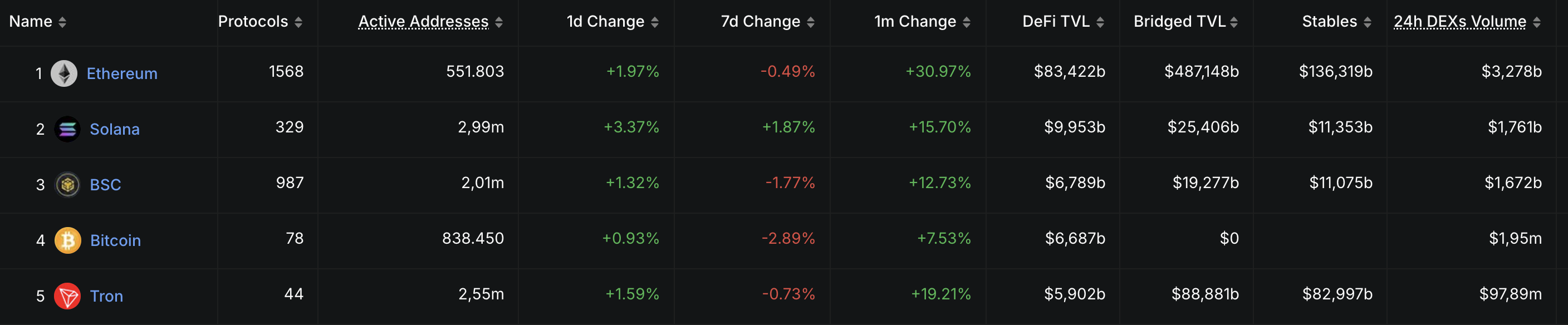This screenshot has height=325, width=1568.
Task: Click the Ethereum logo icon
Action: [64, 73]
